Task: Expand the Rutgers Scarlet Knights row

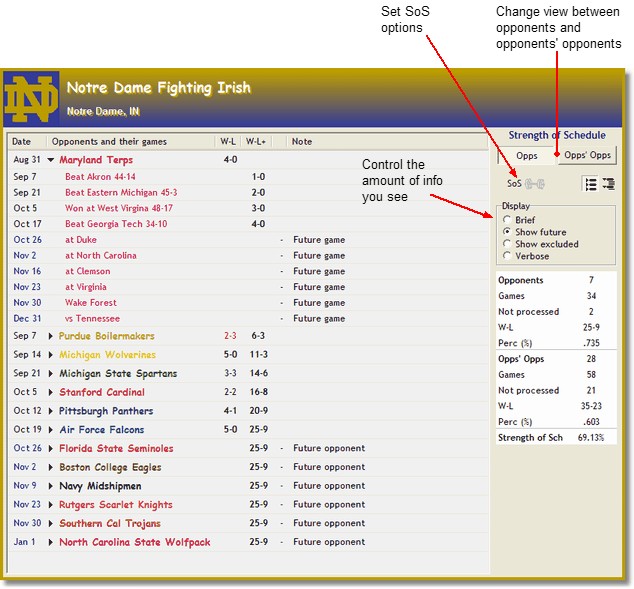Action: (x=51, y=505)
